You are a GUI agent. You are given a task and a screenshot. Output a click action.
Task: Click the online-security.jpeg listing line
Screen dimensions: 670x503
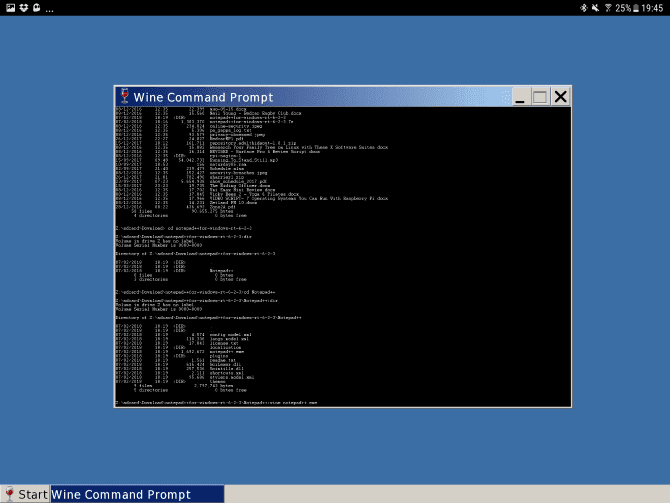coord(188,126)
